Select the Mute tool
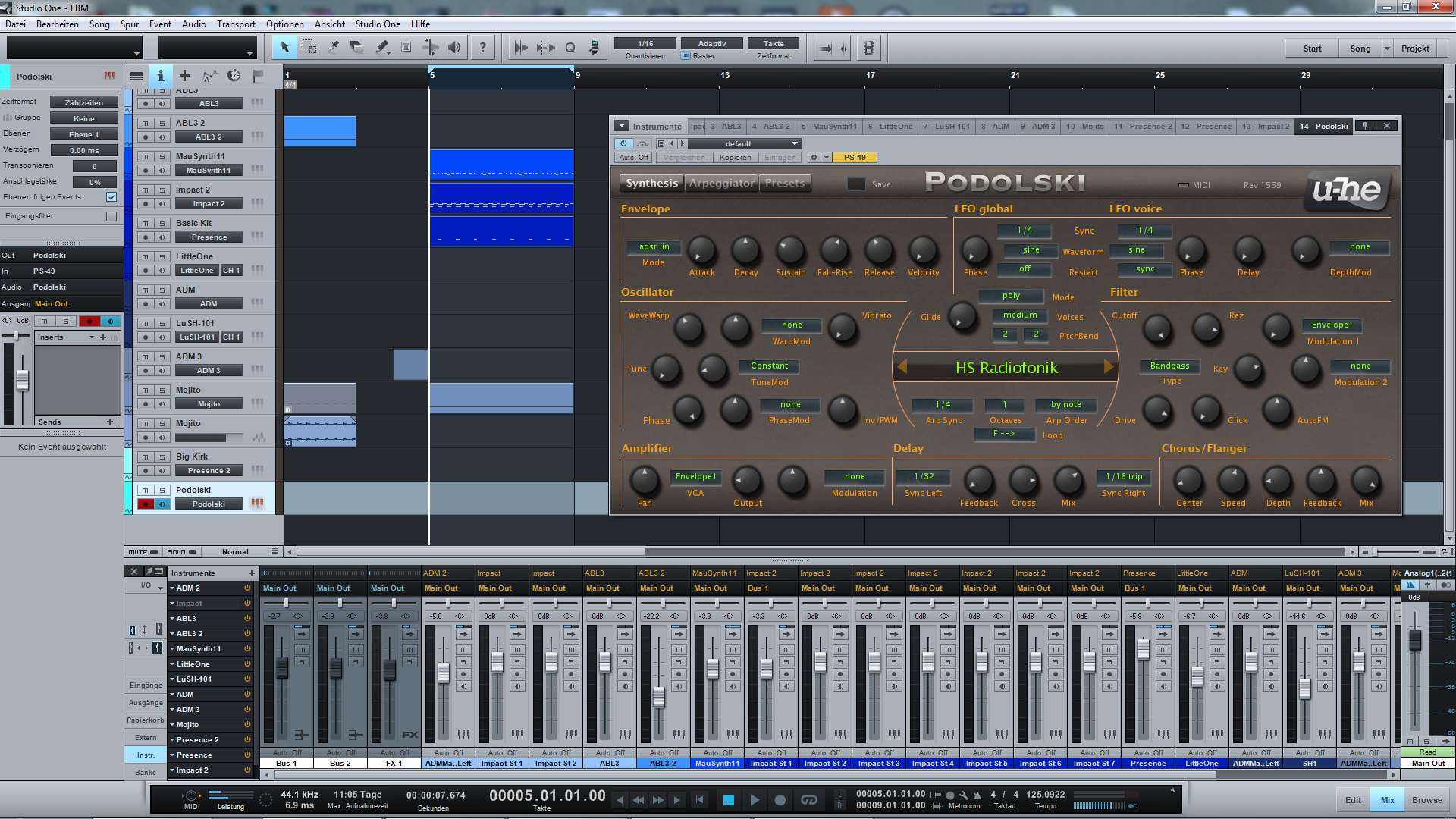Viewport: 1456px width, 819px height. (406, 48)
